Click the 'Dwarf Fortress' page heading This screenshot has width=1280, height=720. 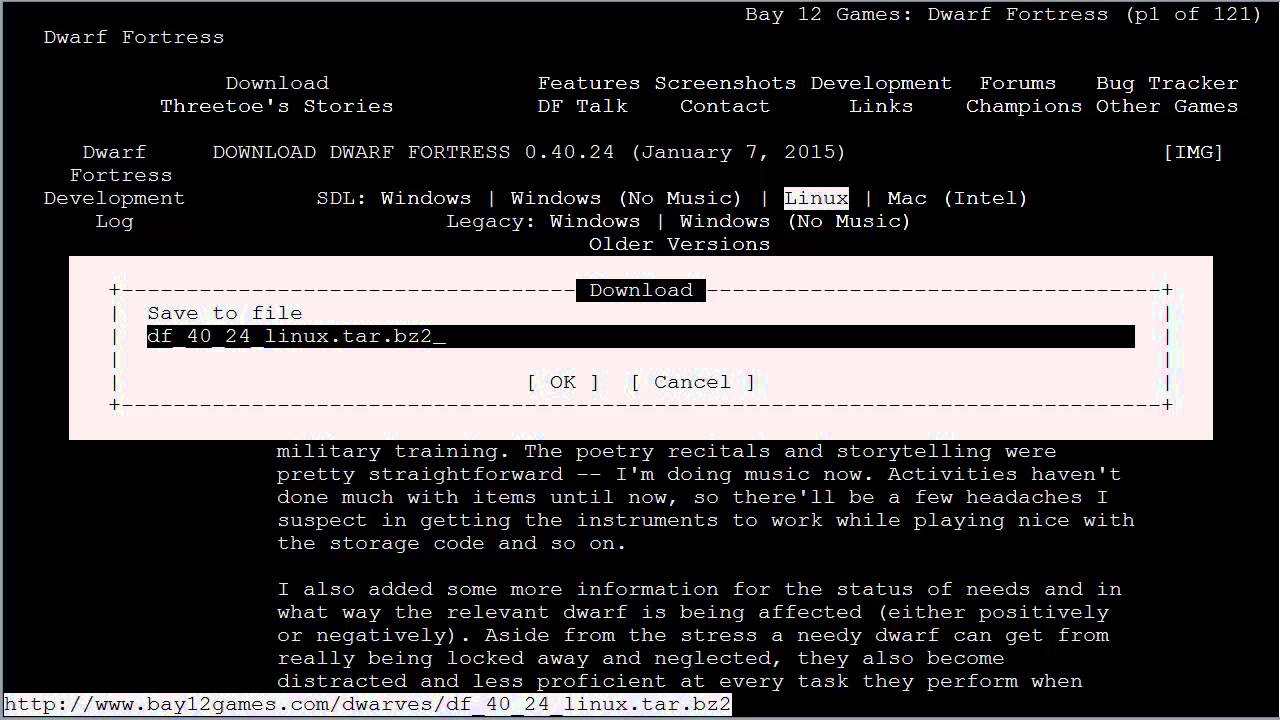pos(134,37)
